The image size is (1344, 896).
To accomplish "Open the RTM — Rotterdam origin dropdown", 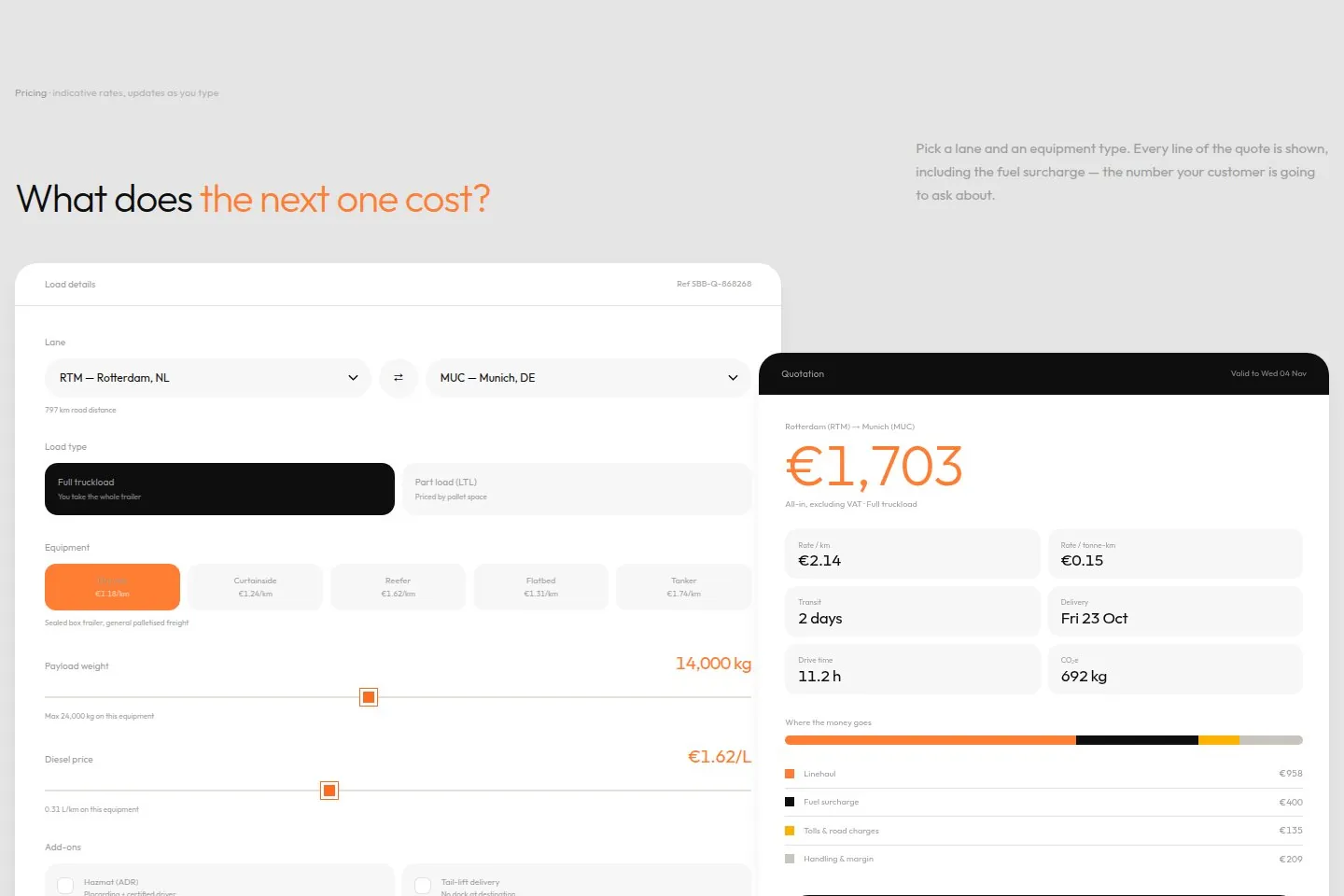I will [208, 378].
